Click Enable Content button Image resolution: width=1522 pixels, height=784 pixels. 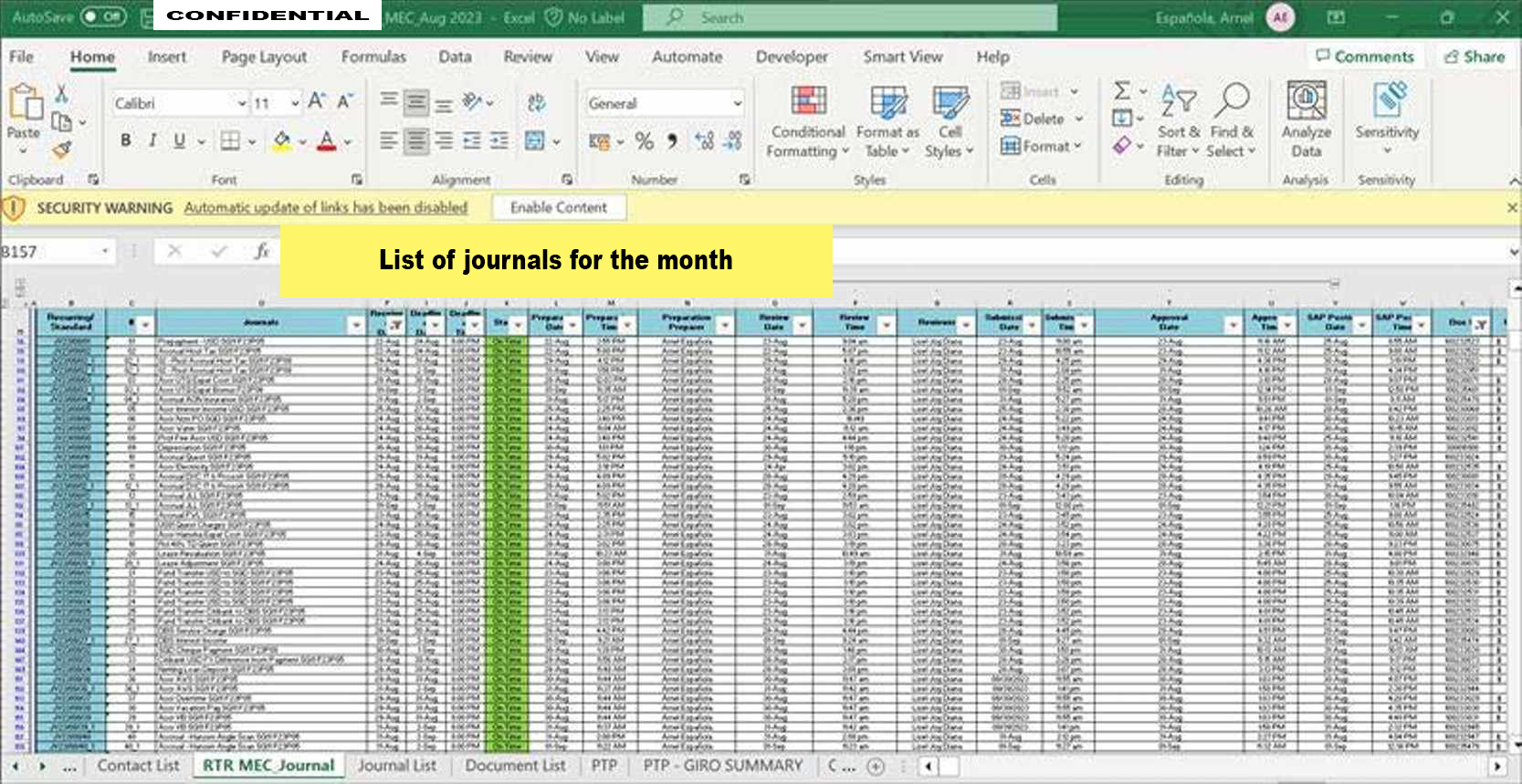click(x=559, y=207)
